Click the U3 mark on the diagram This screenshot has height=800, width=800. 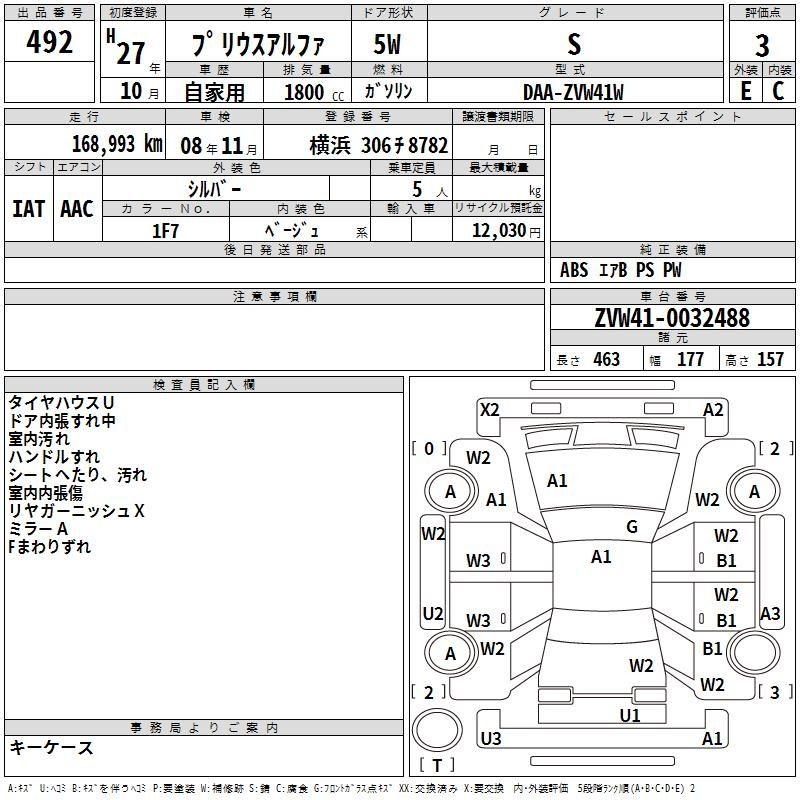[491, 738]
